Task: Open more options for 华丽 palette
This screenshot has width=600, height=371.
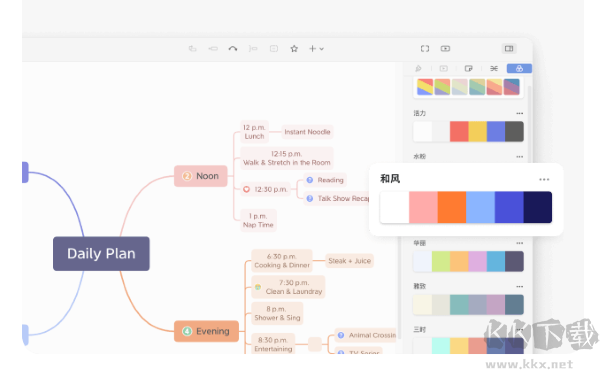Action: click(519, 243)
